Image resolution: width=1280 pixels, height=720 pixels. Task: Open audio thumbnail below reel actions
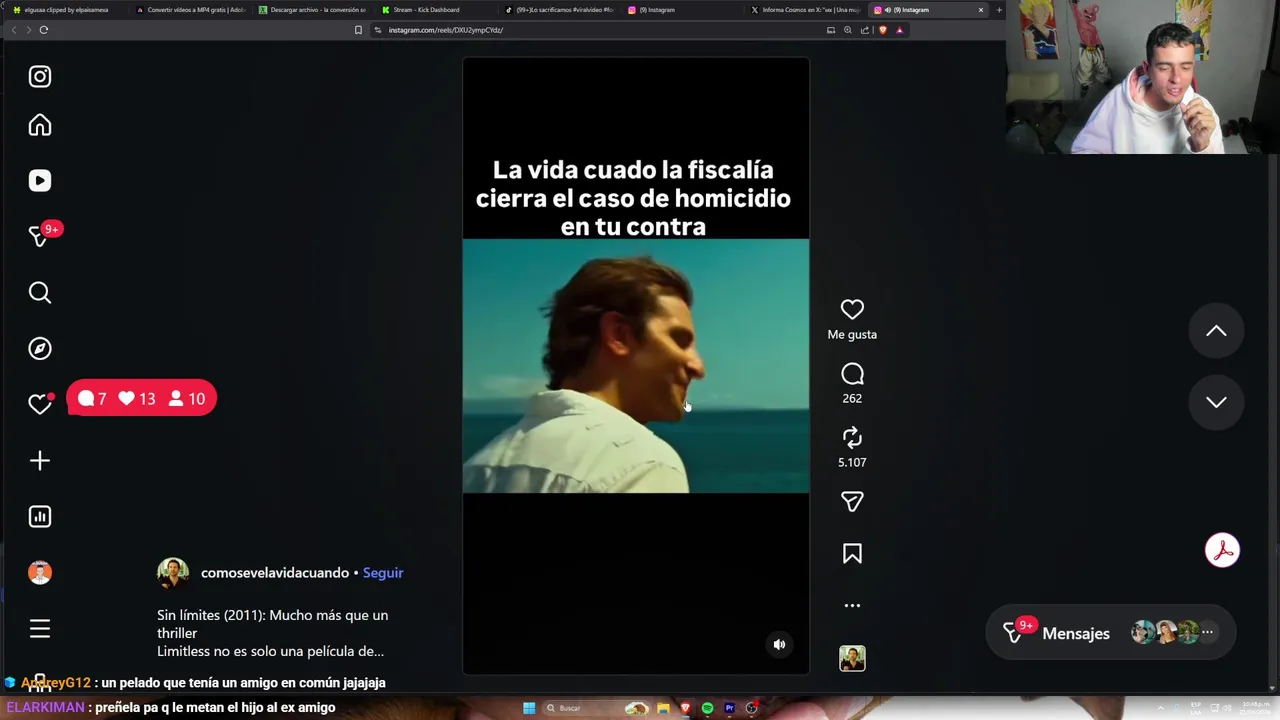point(852,658)
